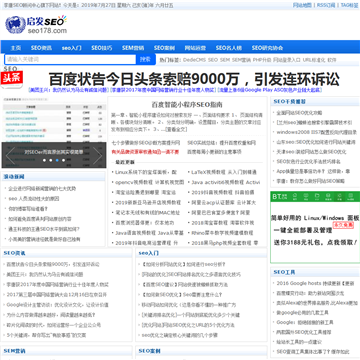Open the 笔记本无线和有线的MAC地址 link
Screen dimensions: 360x360
coord(148,212)
